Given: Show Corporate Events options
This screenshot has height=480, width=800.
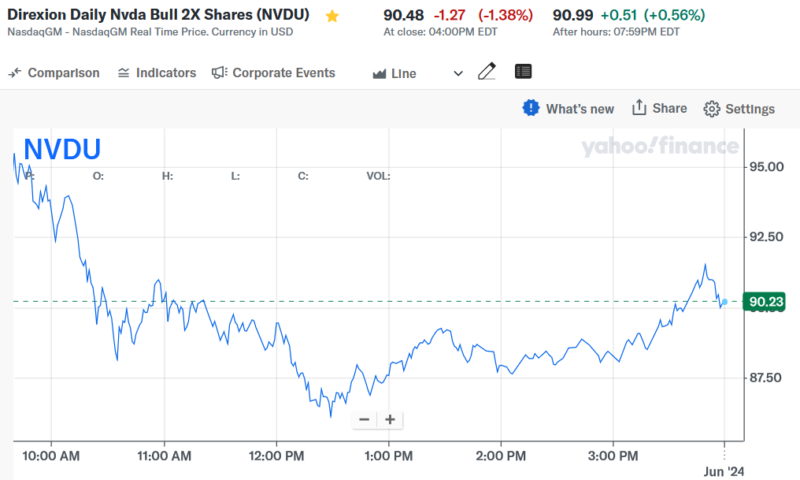Looking at the screenshot, I should tap(273, 73).
